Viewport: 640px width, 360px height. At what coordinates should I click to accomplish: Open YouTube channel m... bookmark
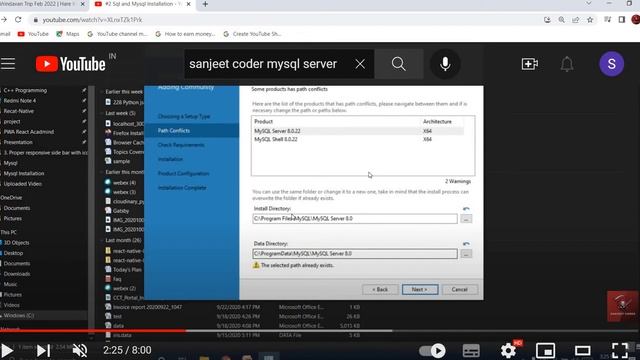[117, 34]
